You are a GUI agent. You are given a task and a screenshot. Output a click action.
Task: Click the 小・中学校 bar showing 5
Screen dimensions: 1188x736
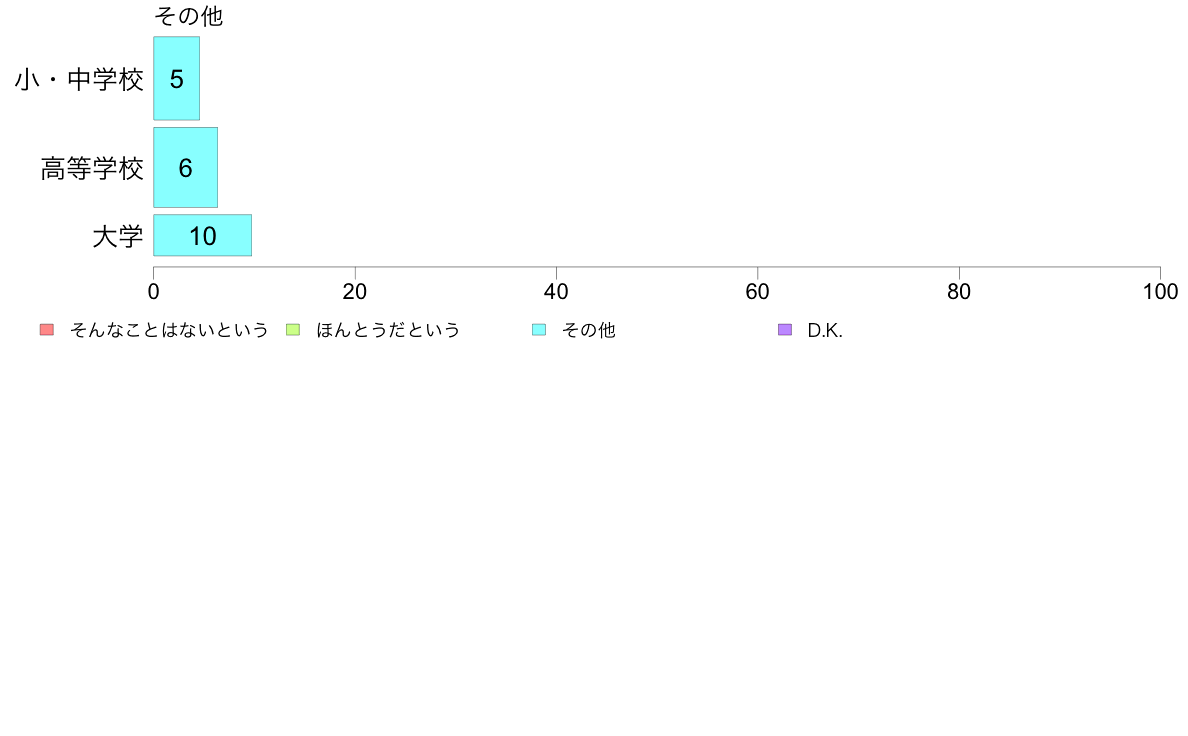coord(177,78)
